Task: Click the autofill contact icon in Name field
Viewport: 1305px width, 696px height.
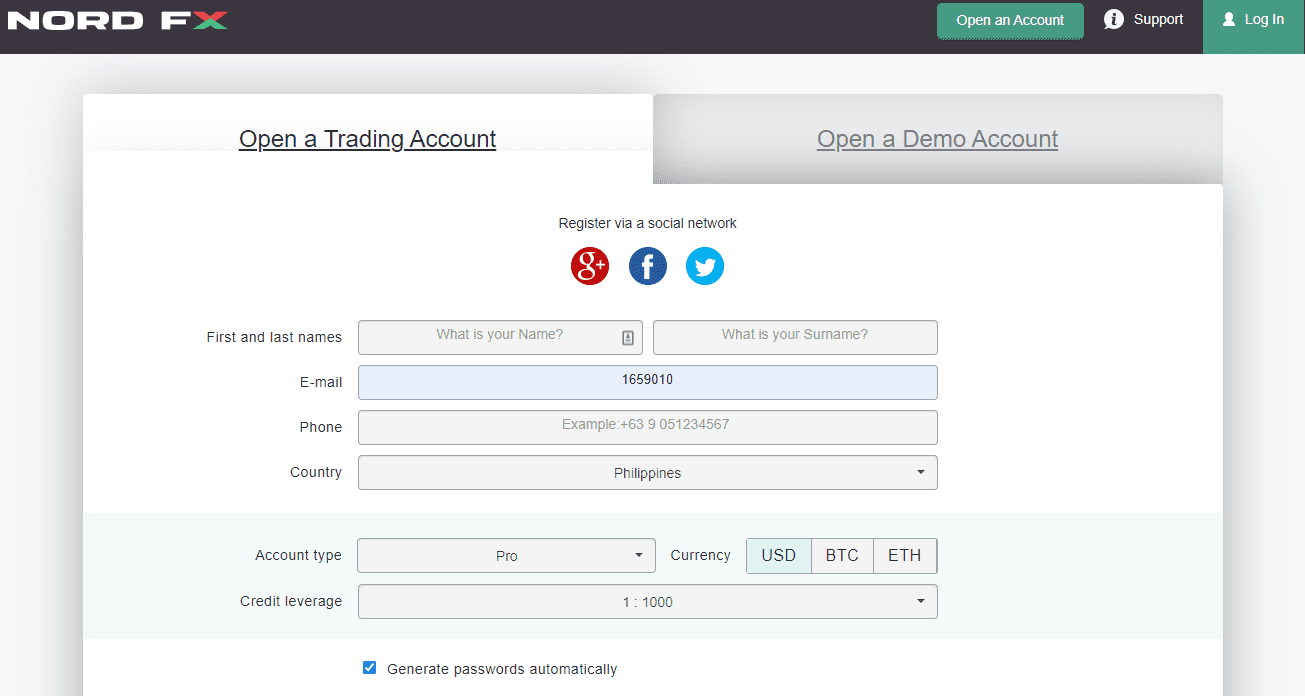Action: click(628, 338)
